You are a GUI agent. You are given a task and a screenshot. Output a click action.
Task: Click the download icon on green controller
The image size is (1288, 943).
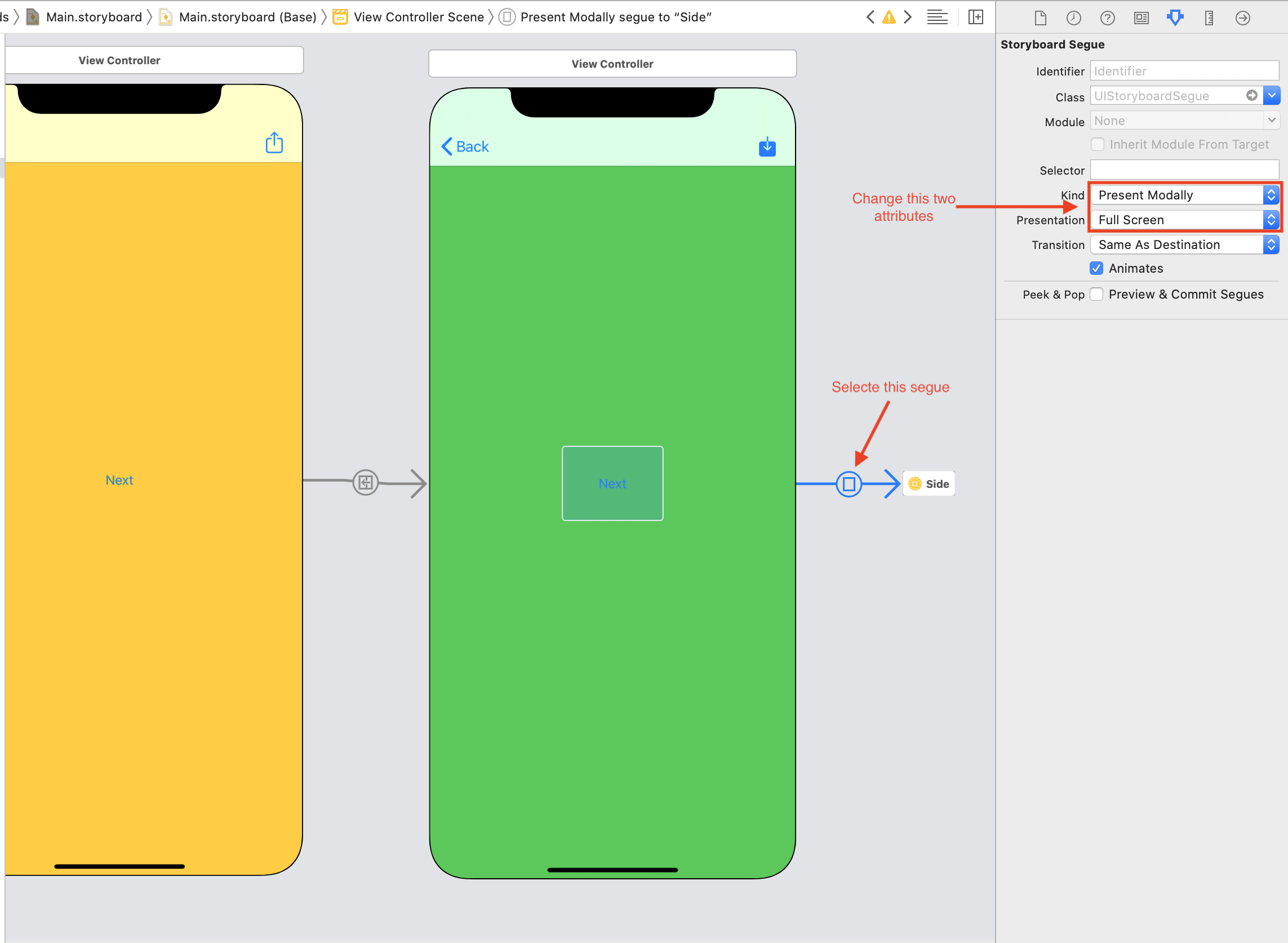(768, 147)
